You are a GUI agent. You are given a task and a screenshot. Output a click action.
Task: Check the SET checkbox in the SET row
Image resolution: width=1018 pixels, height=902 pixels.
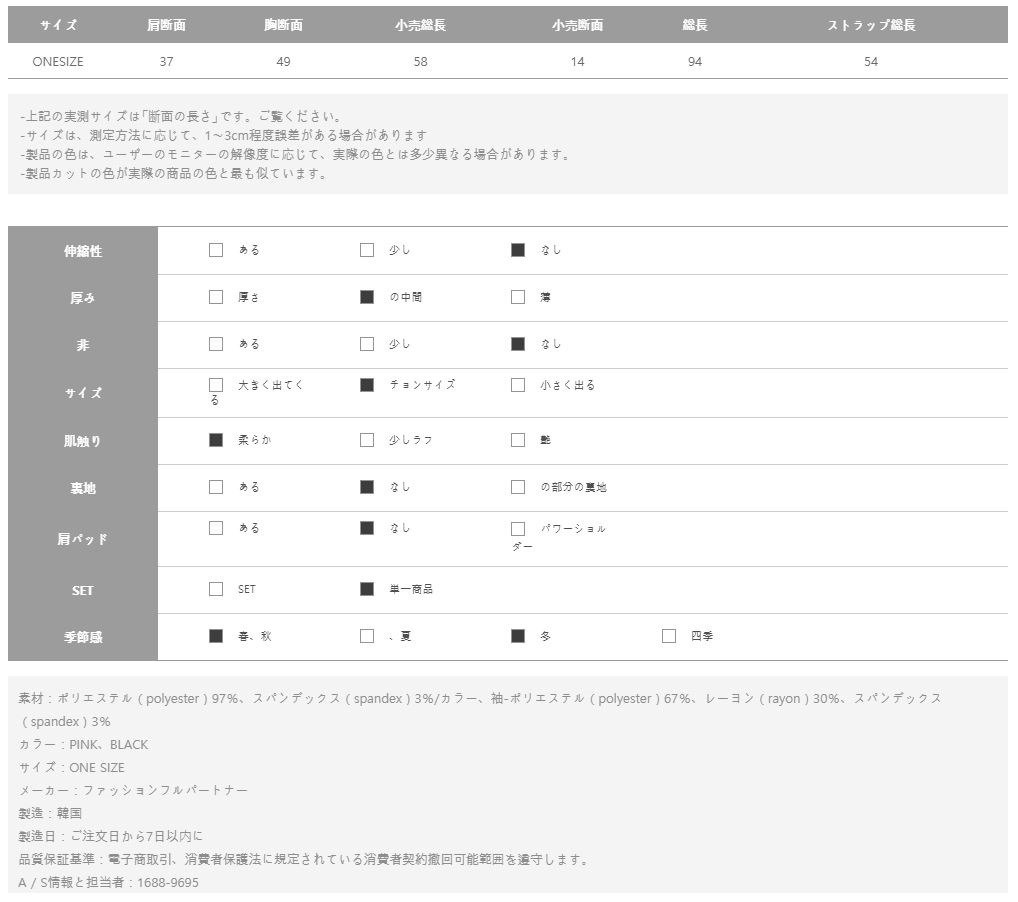click(x=216, y=589)
